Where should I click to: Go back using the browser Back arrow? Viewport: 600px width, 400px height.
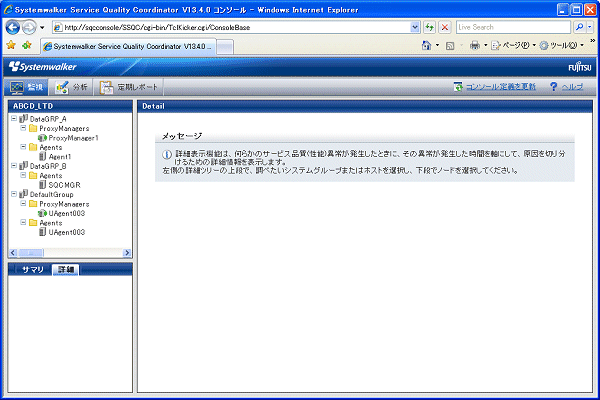click(x=13, y=27)
